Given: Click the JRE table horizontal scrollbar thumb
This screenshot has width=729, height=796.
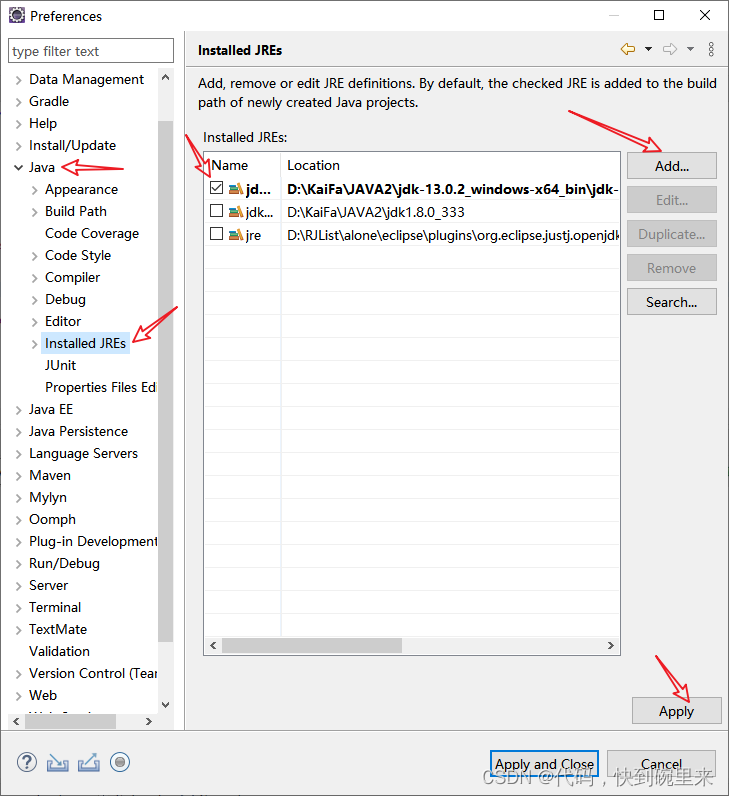Looking at the screenshot, I should point(312,646).
